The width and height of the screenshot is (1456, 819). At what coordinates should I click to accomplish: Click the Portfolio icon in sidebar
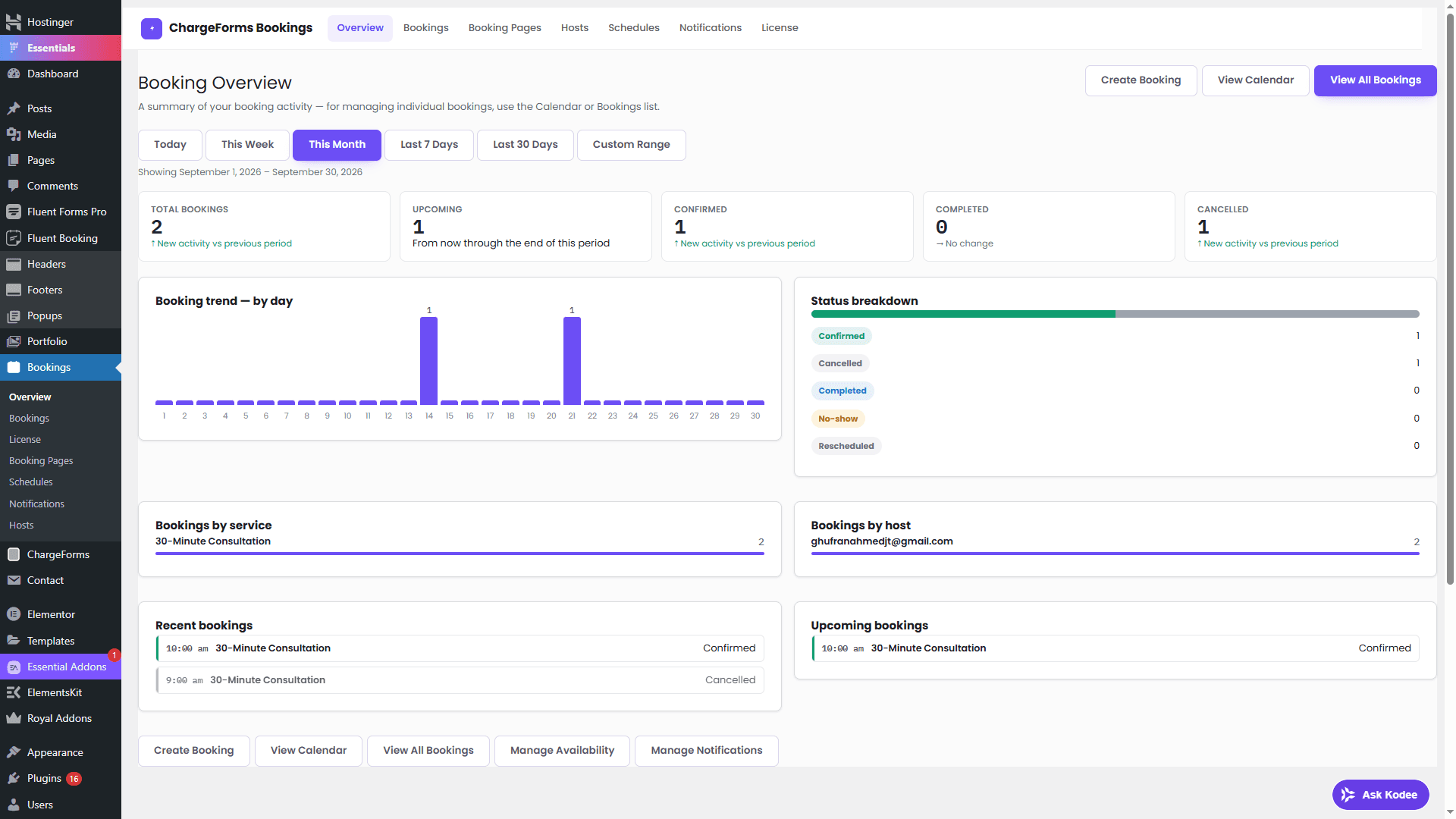14,341
